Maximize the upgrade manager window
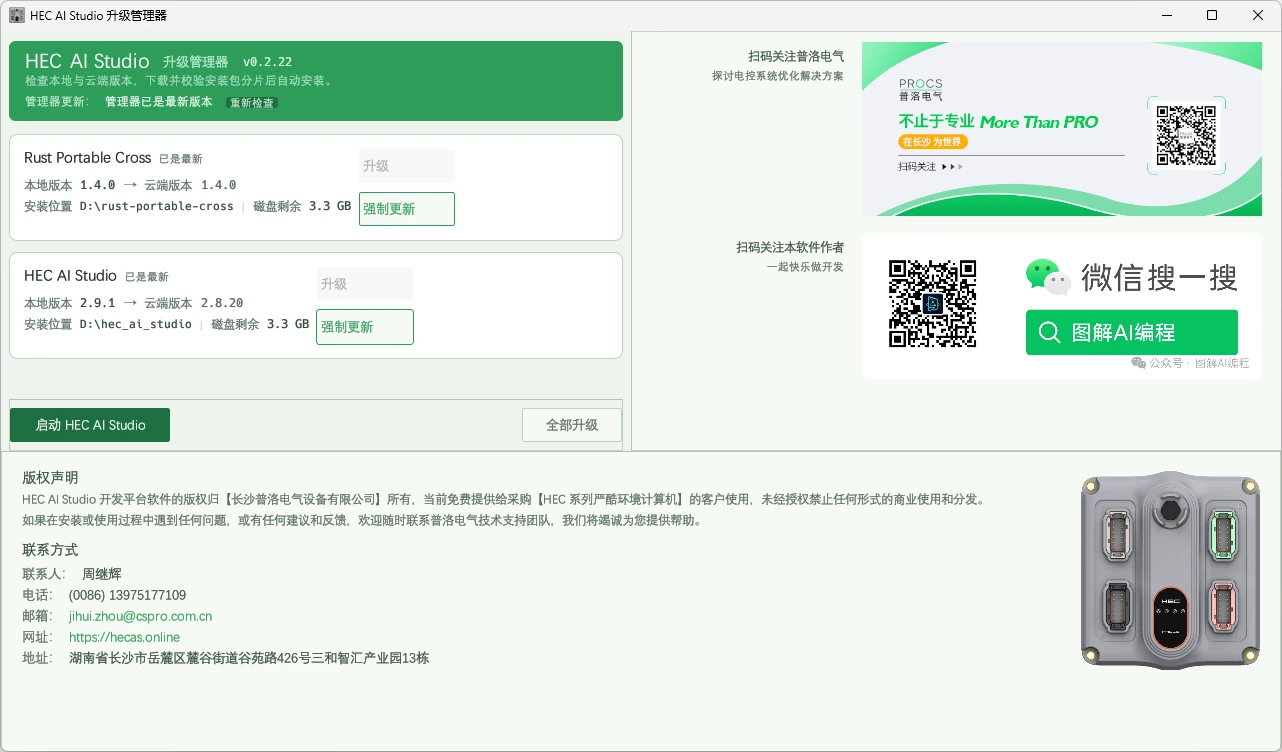1282x752 pixels. (1212, 15)
